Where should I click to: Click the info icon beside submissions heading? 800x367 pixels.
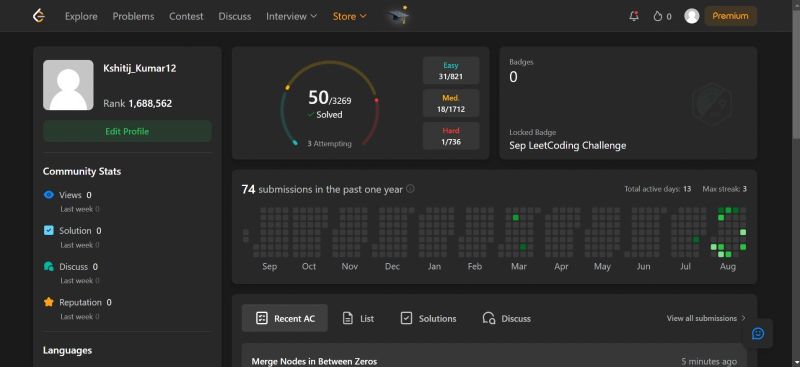[x=410, y=189]
